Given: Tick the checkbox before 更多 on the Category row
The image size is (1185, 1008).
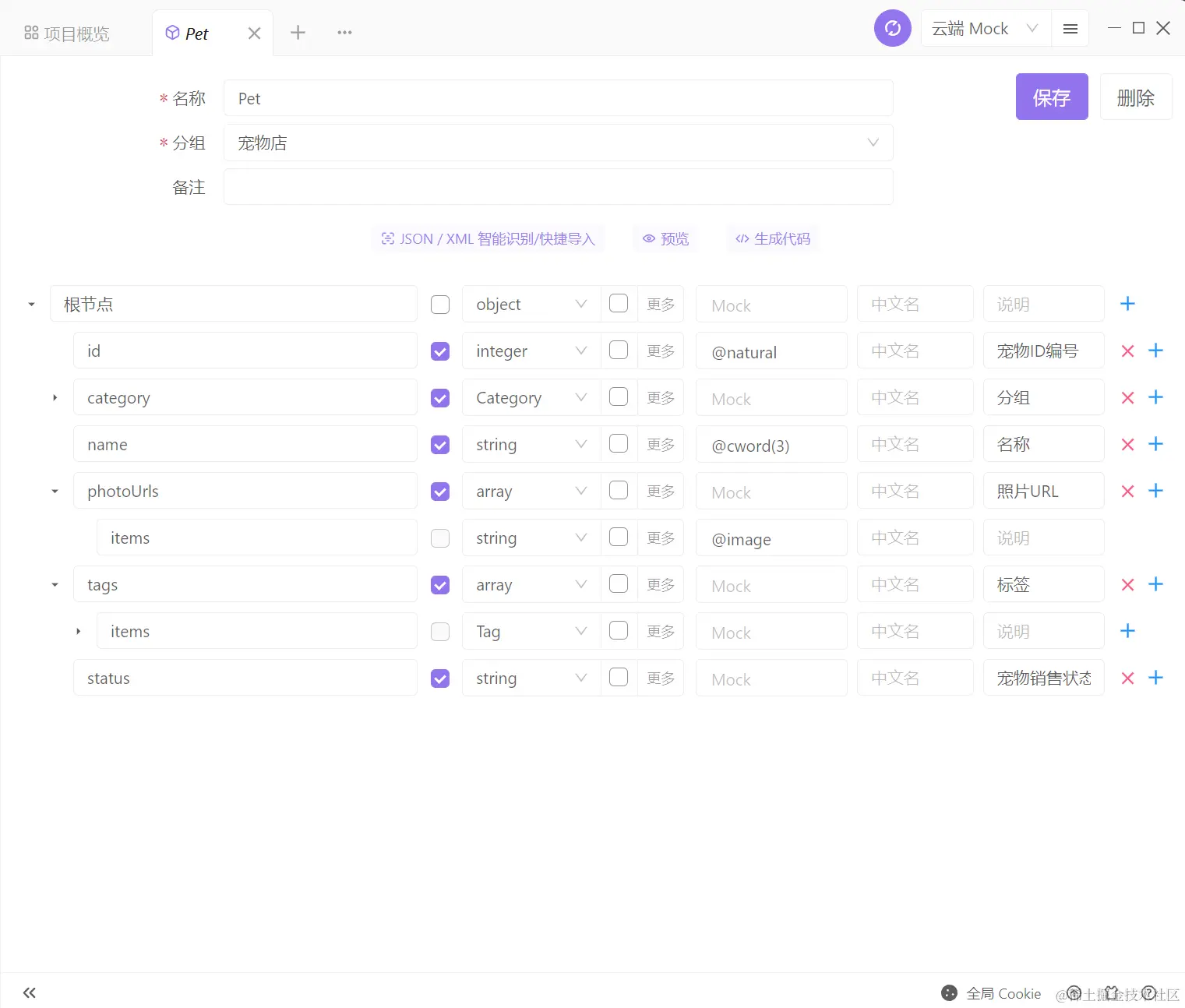Looking at the screenshot, I should tap(619, 397).
